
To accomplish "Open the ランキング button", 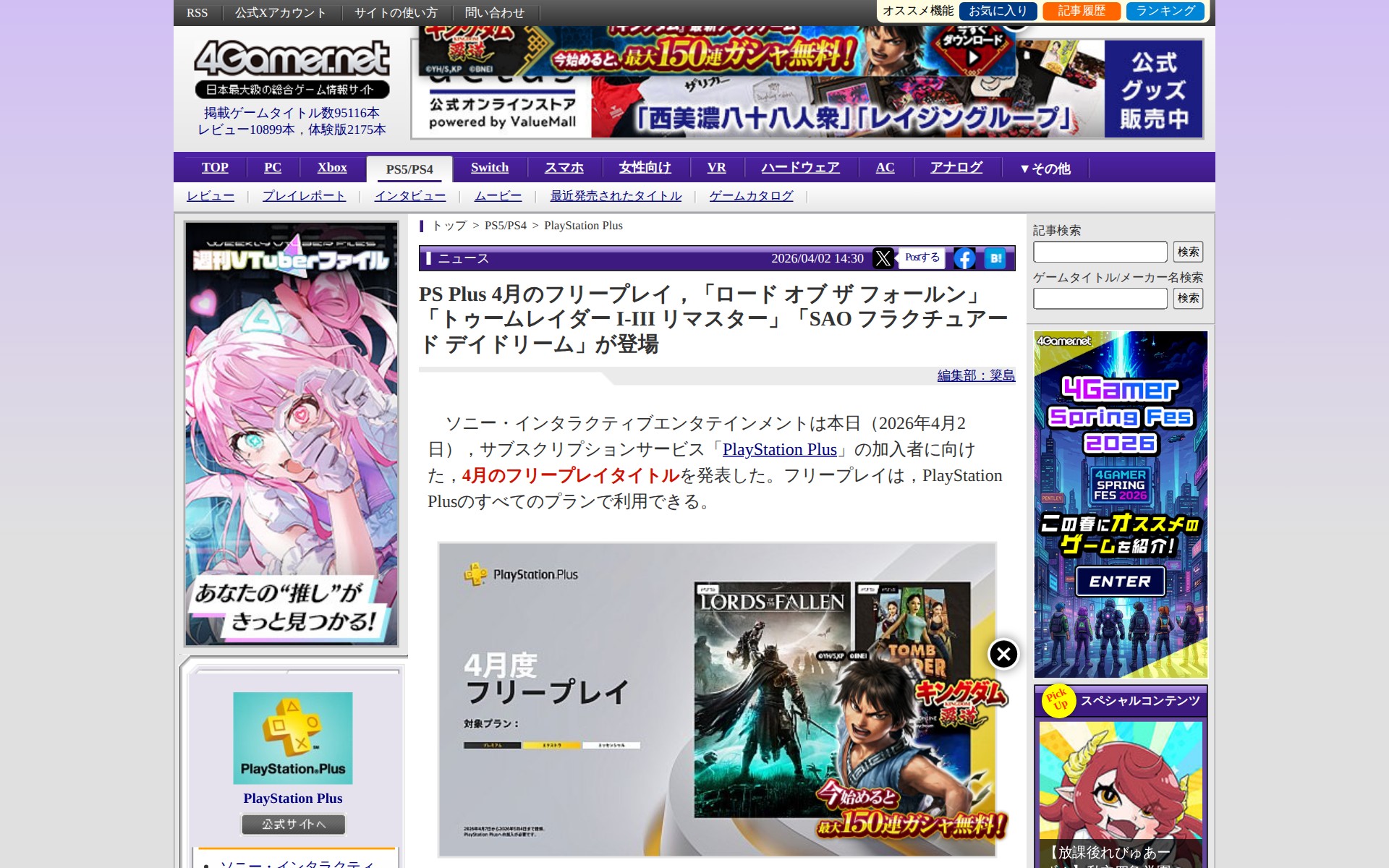I will (x=1165, y=11).
